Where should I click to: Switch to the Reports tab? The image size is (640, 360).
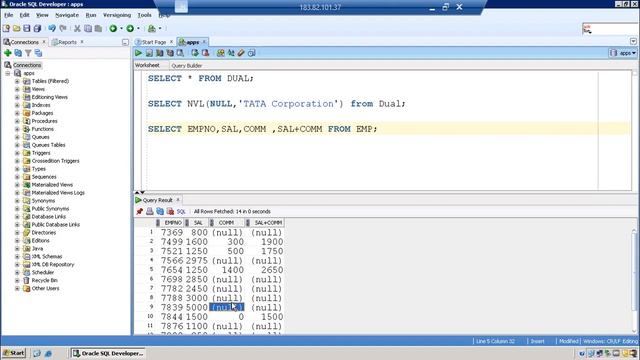click(67, 42)
